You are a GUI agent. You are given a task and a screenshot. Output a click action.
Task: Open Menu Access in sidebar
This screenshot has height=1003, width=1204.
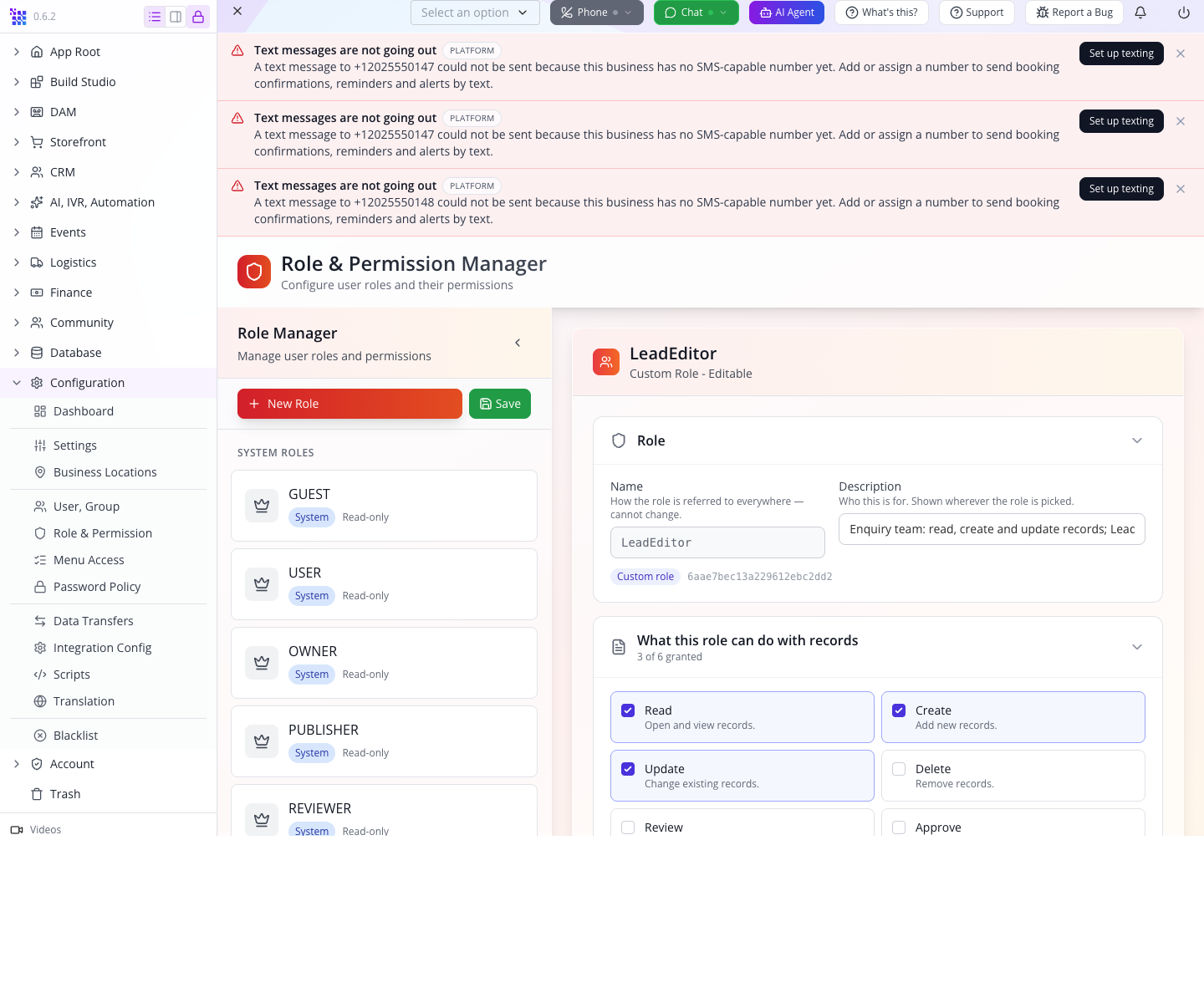click(89, 560)
